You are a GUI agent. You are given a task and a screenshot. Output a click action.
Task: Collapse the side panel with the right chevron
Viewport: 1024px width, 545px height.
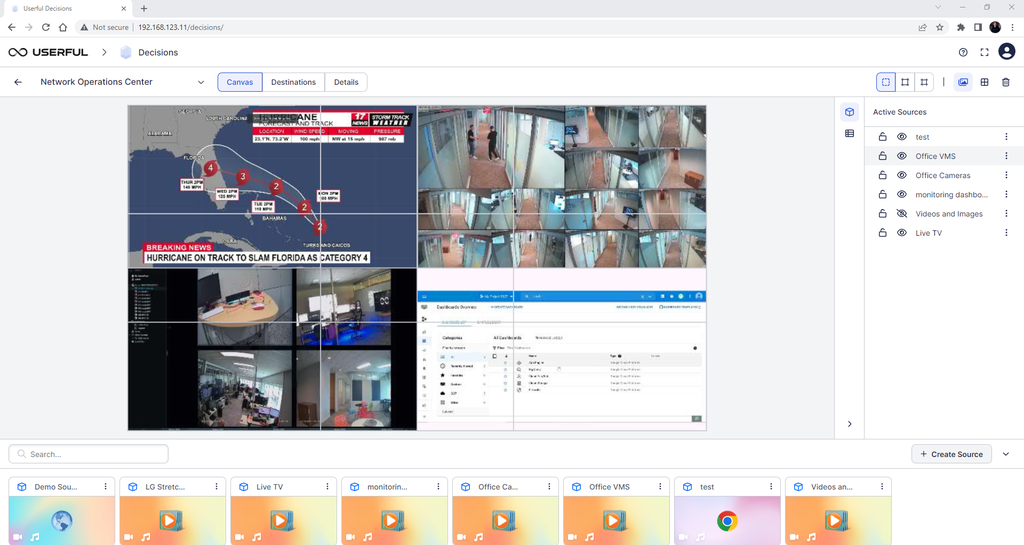tap(850, 424)
